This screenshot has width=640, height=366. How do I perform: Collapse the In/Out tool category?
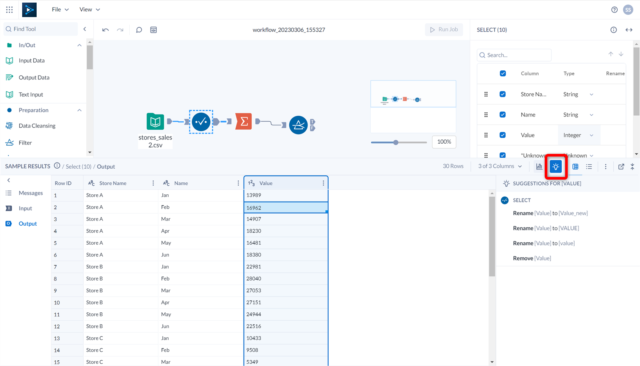79,45
